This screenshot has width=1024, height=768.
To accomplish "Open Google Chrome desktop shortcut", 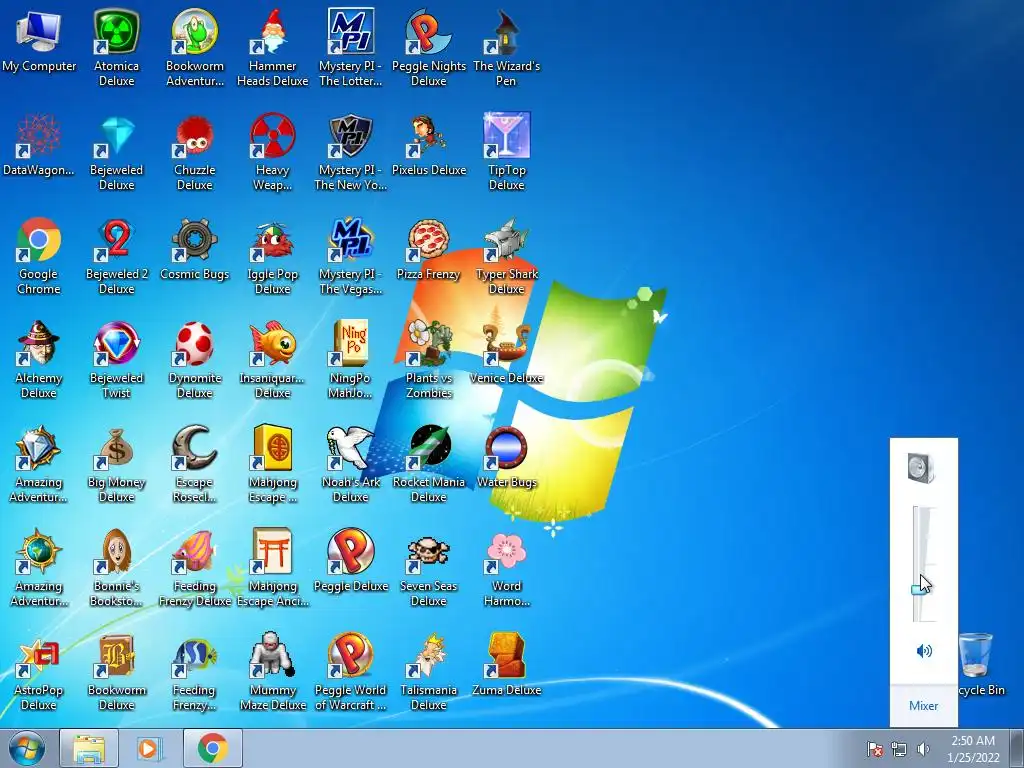I will [39, 255].
